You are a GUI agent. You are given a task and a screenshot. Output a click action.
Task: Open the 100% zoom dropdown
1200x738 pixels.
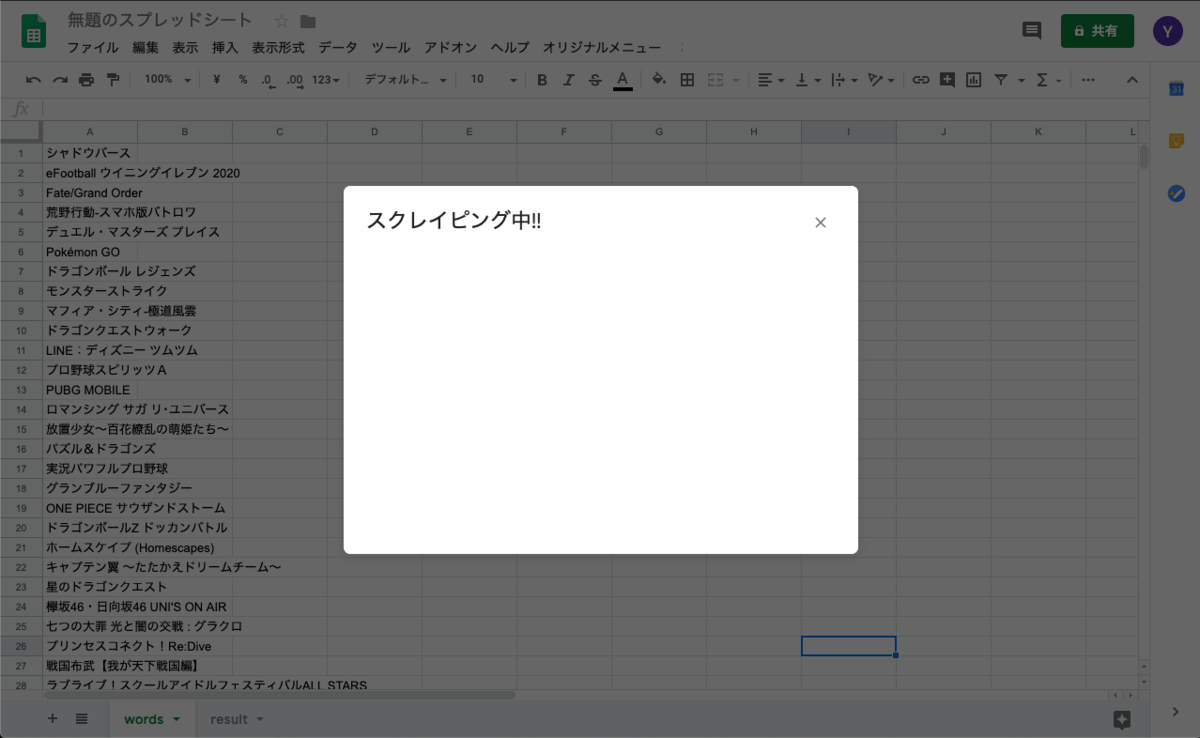pos(166,80)
